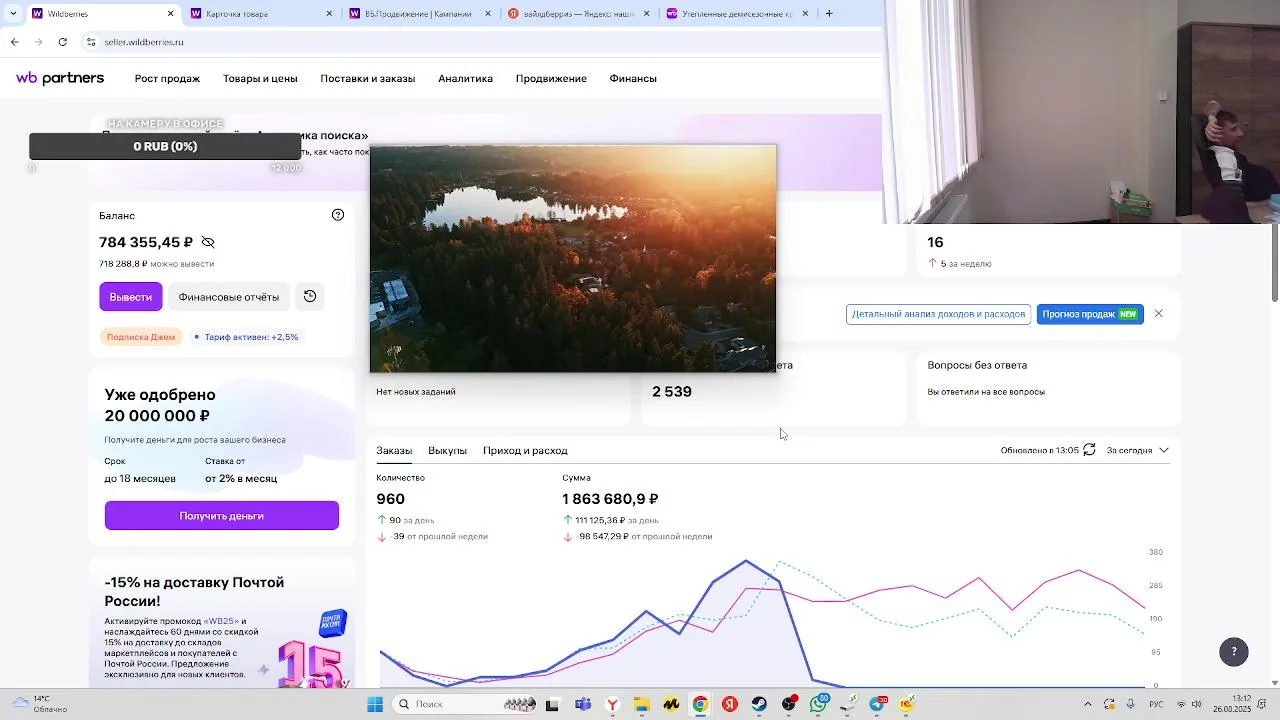Open Google Chrome from the taskbar

pyautogui.click(x=700, y=704)
